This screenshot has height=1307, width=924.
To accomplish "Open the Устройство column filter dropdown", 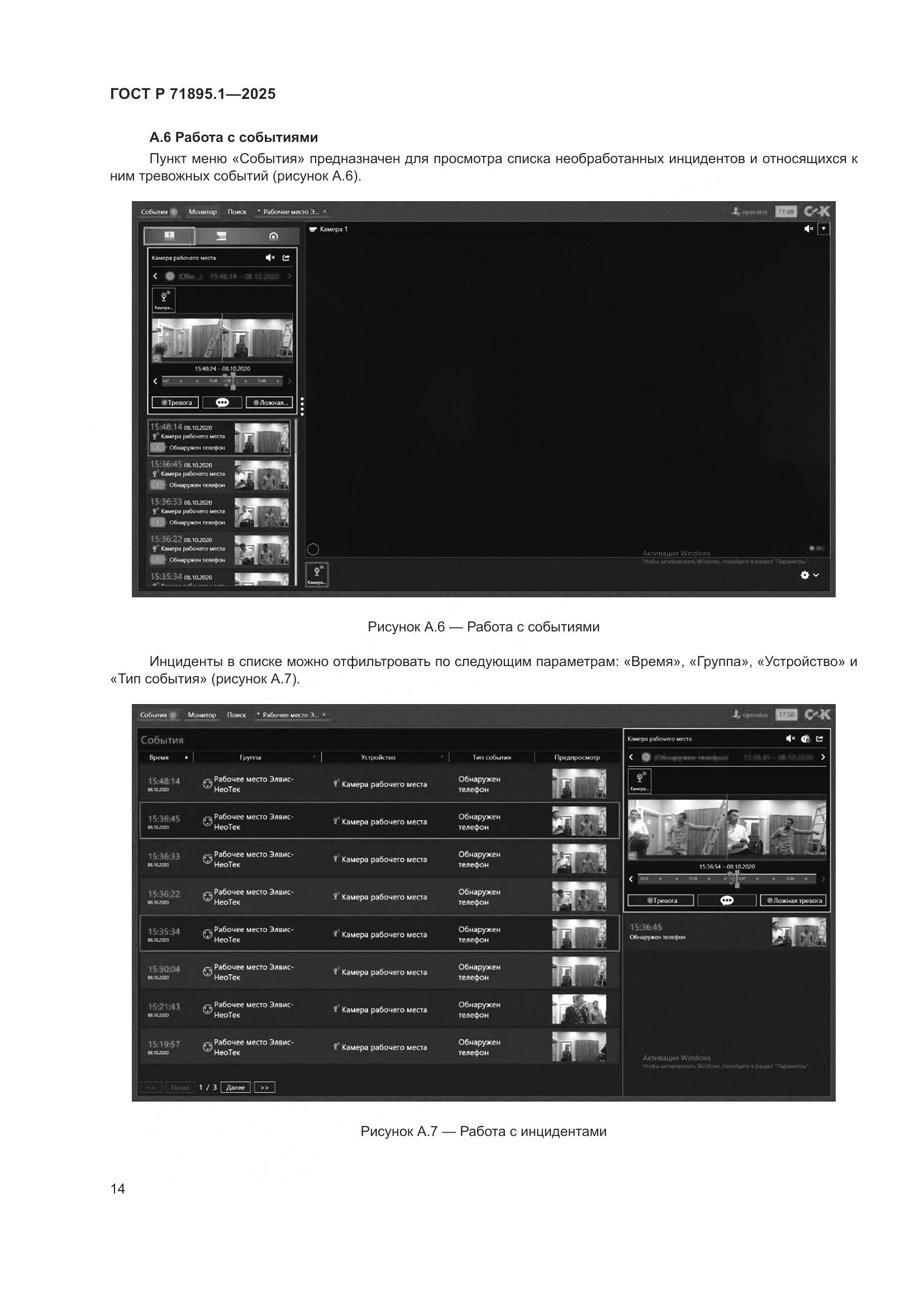I will pos(442,757).
